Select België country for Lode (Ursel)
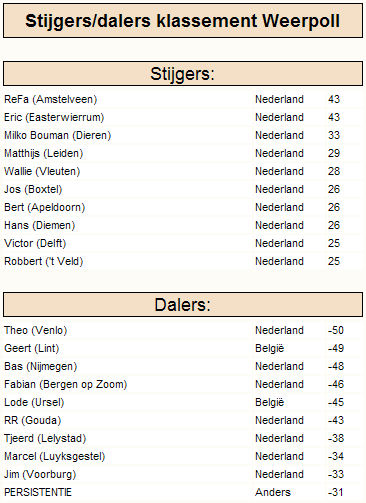 pyautogui.click(x=270, y=402)
